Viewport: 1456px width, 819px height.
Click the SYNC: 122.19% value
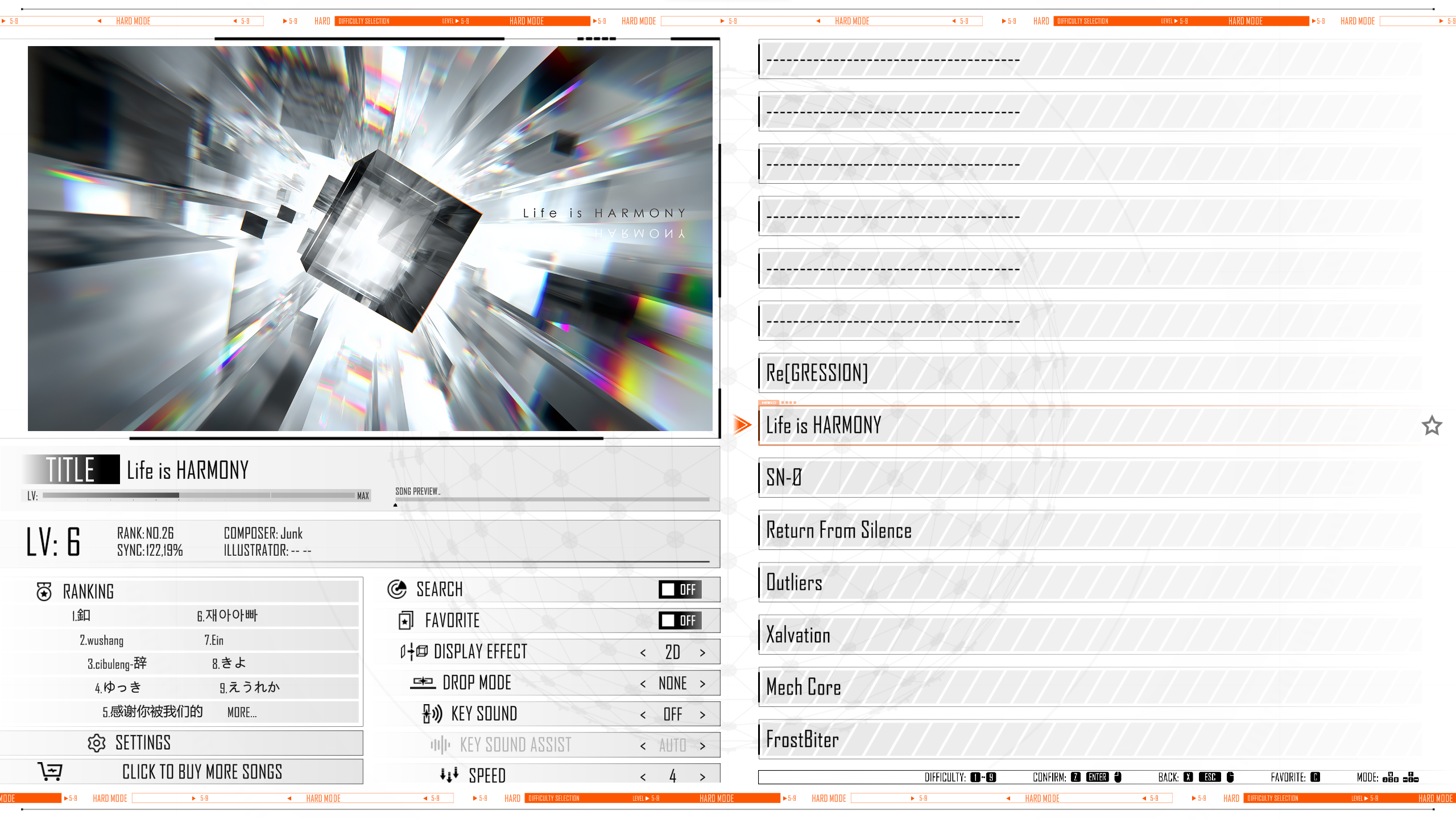click(150, 551)
